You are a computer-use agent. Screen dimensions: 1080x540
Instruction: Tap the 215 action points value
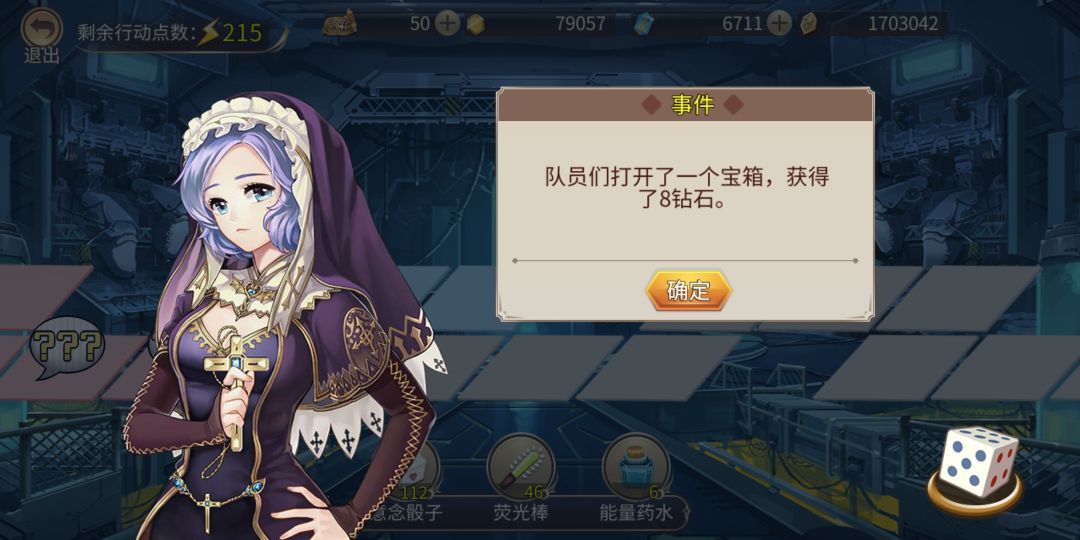[241, 32]
